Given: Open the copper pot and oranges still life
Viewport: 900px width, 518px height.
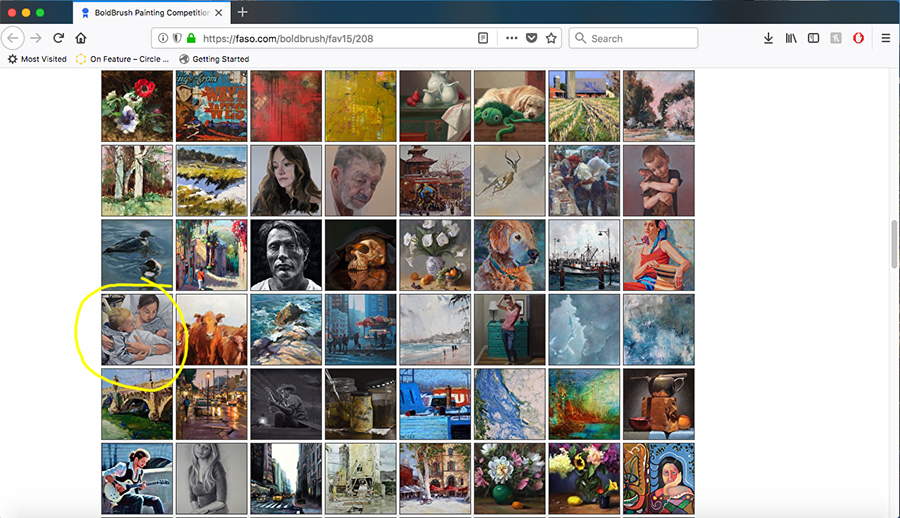Looking at the screenshot, I should 659,404.
